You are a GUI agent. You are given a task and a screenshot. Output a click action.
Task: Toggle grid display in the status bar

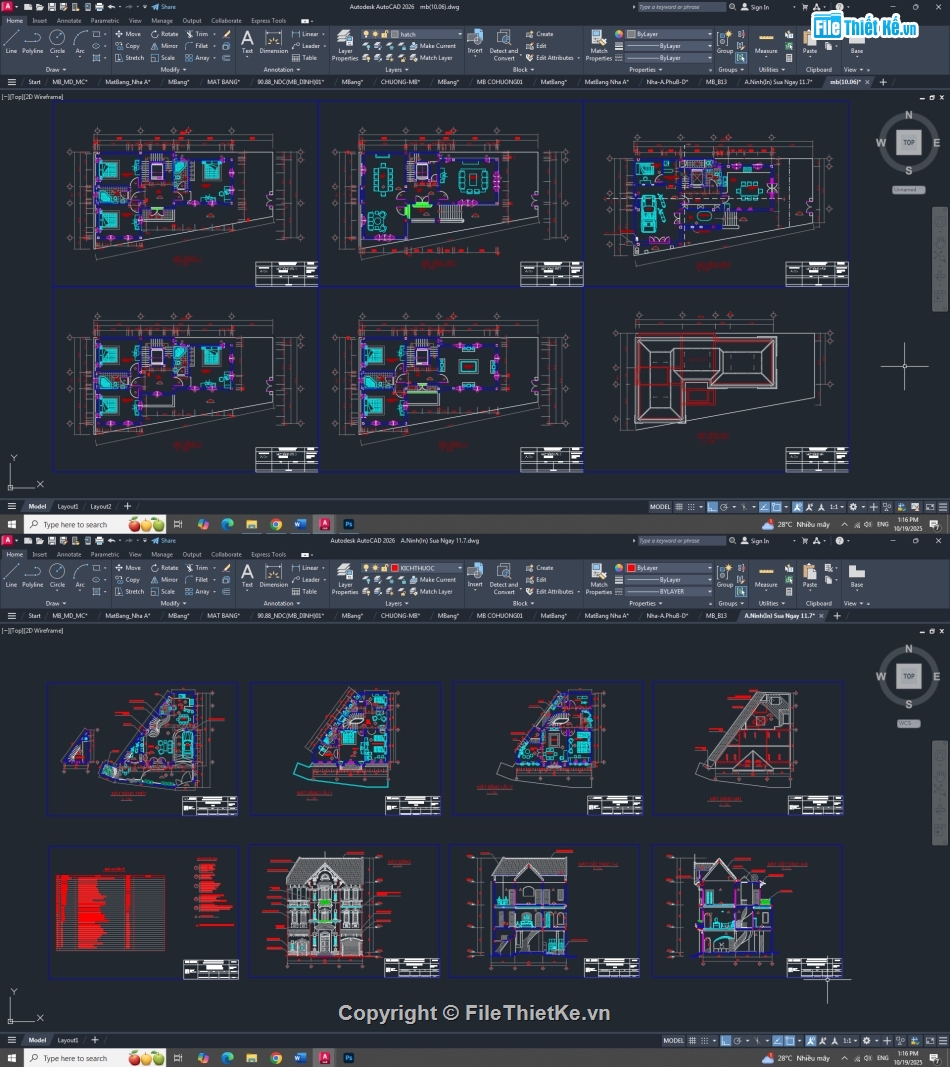678,507
